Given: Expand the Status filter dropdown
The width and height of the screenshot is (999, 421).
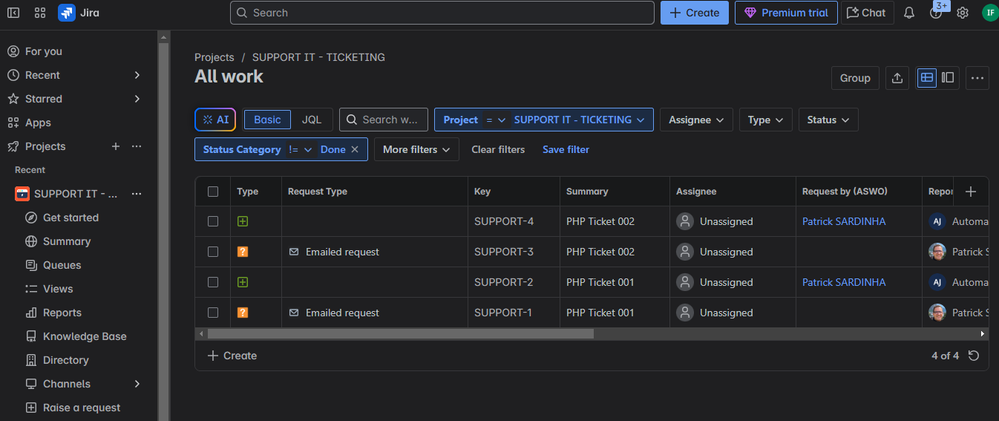Looking at the screenshot, I should (x=827, y=120).
